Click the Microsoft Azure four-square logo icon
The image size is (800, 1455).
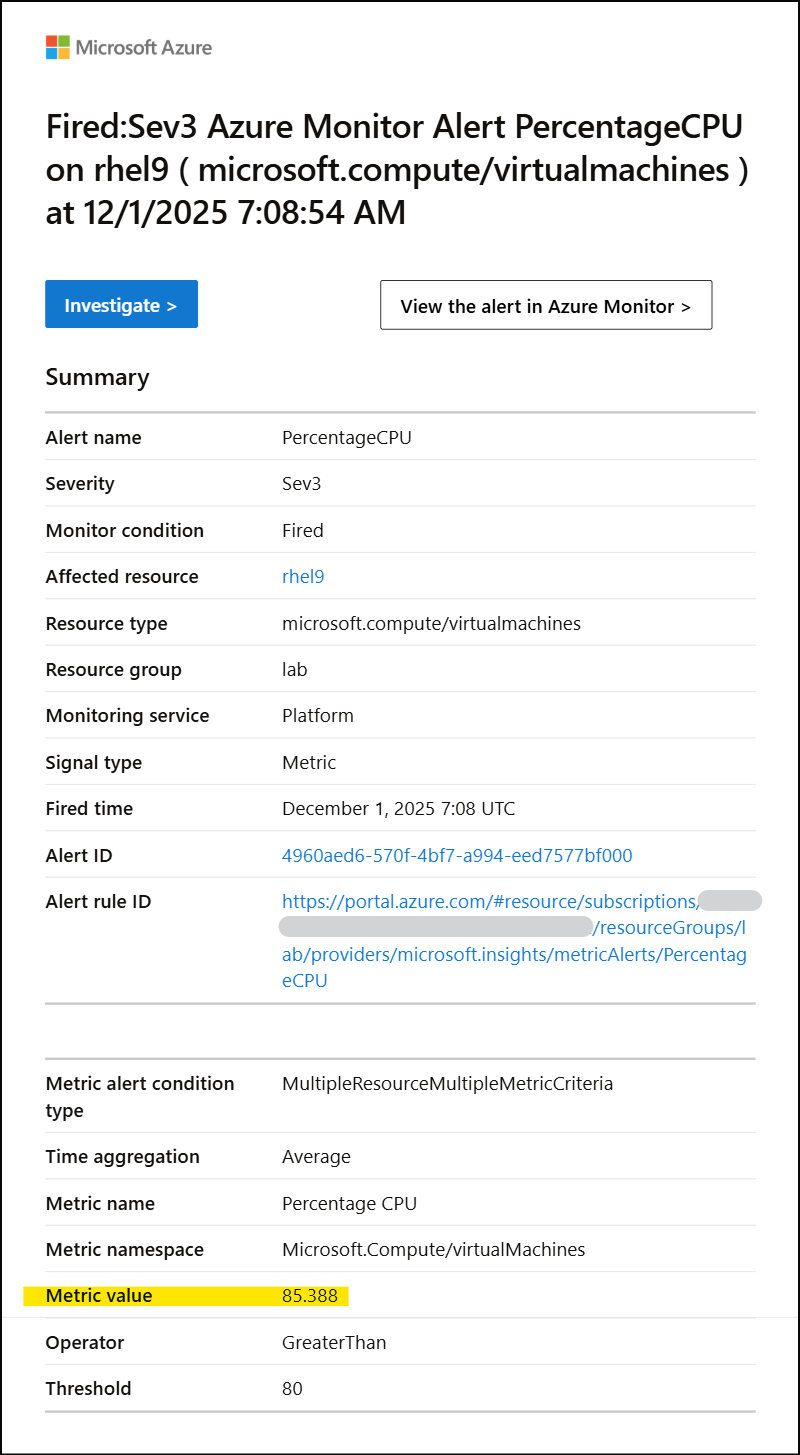(58, 47)
